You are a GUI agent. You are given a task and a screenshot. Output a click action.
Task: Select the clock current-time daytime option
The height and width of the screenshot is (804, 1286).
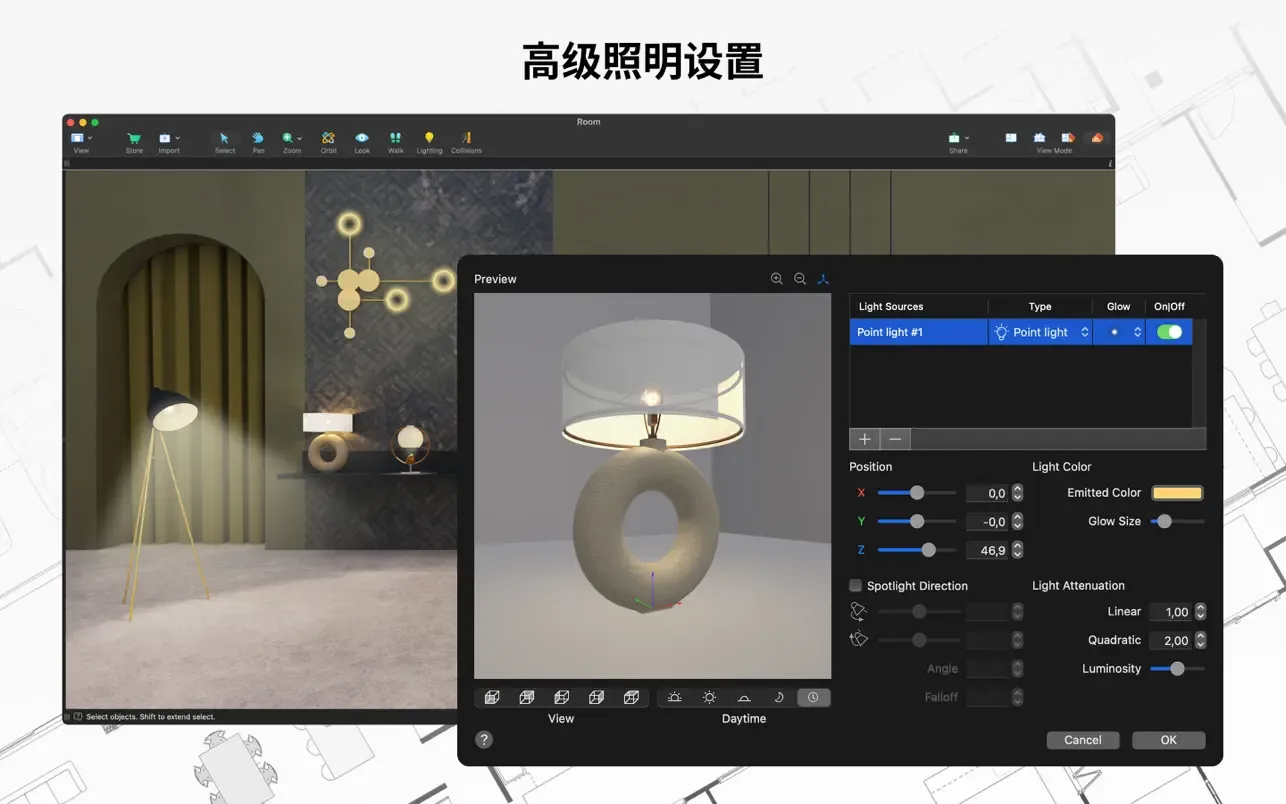[x=813, y=698]
